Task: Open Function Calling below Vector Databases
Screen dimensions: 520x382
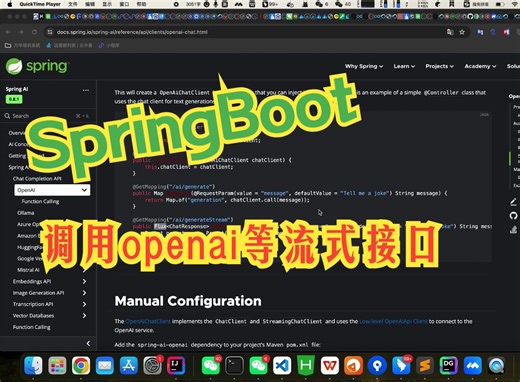Action: click(32, 327)
